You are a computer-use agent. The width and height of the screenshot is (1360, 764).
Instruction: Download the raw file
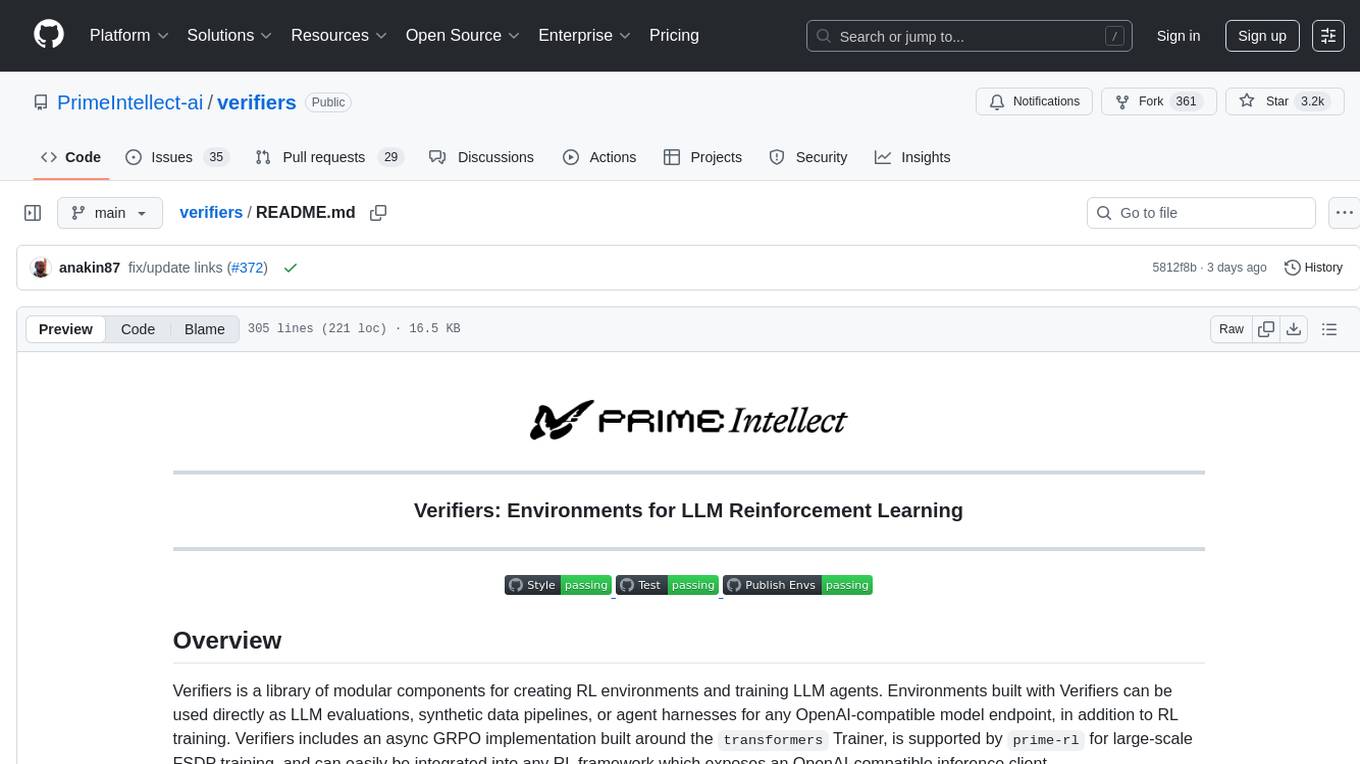click(1293, 329)
